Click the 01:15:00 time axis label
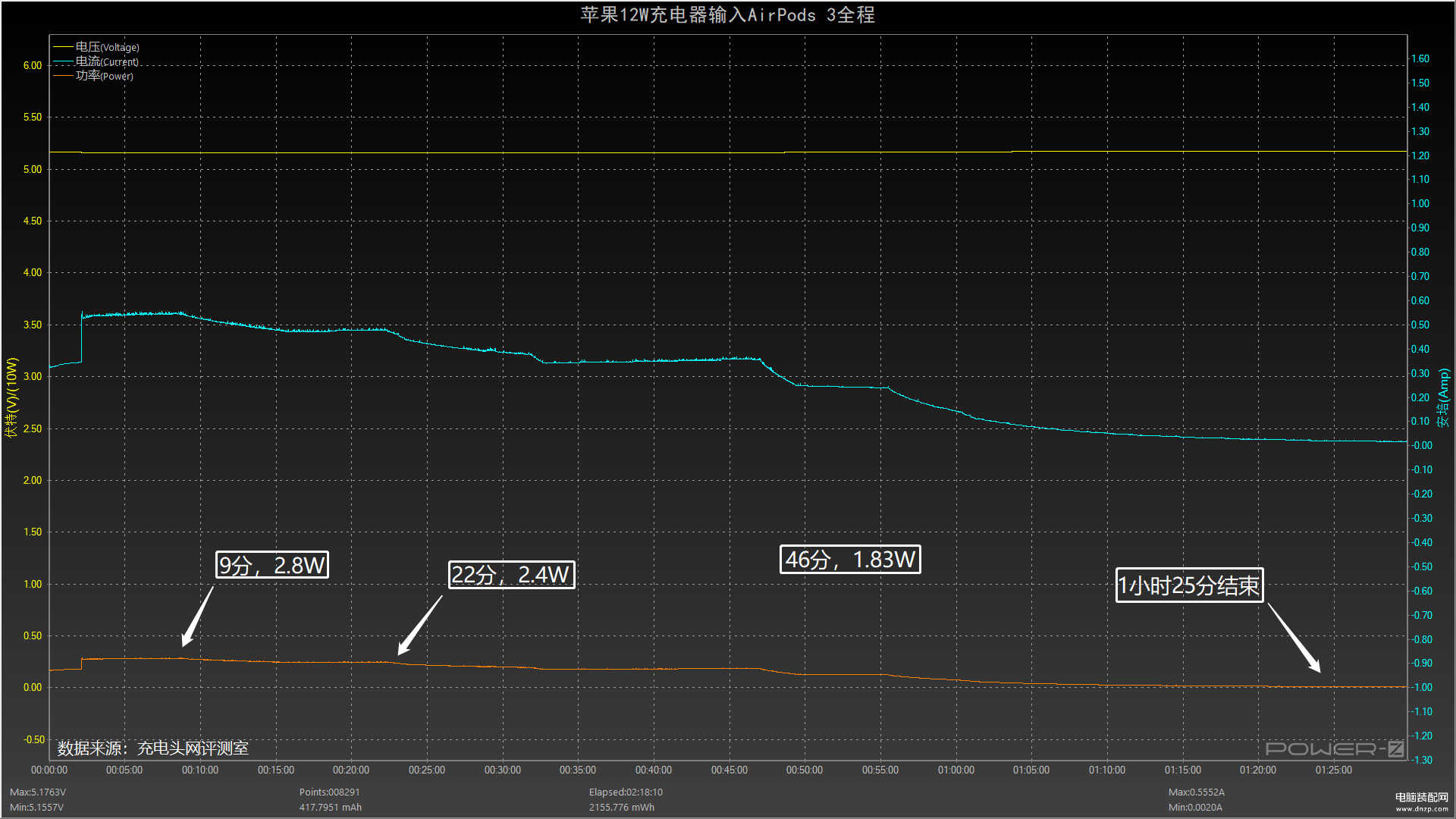This screenshot has width=1456, height=819. [1183, 770]
